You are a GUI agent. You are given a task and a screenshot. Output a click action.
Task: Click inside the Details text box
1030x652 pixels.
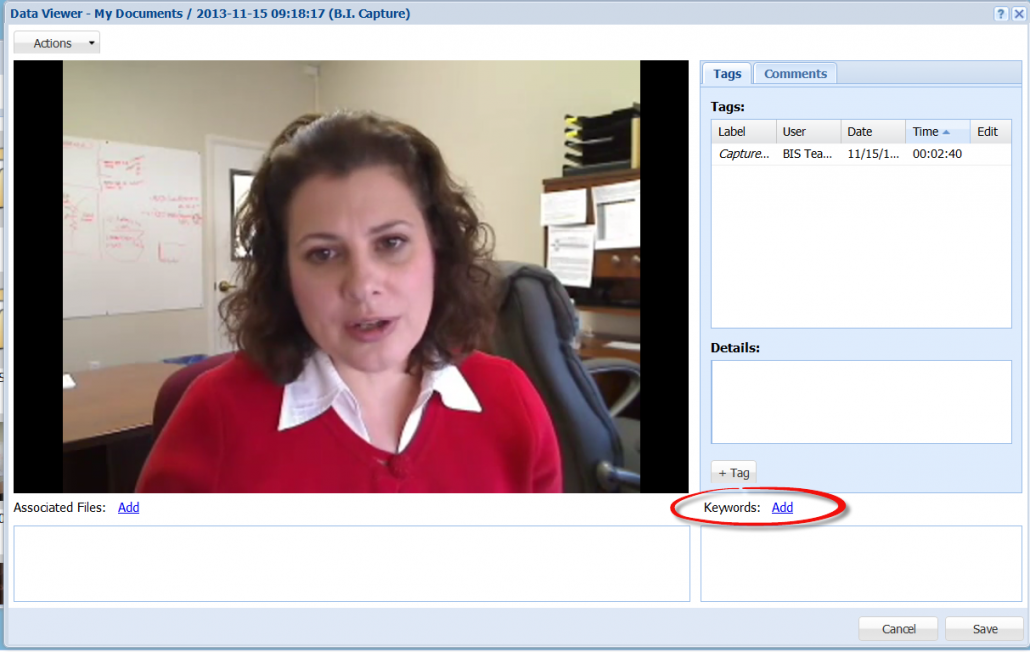(860, 400)
